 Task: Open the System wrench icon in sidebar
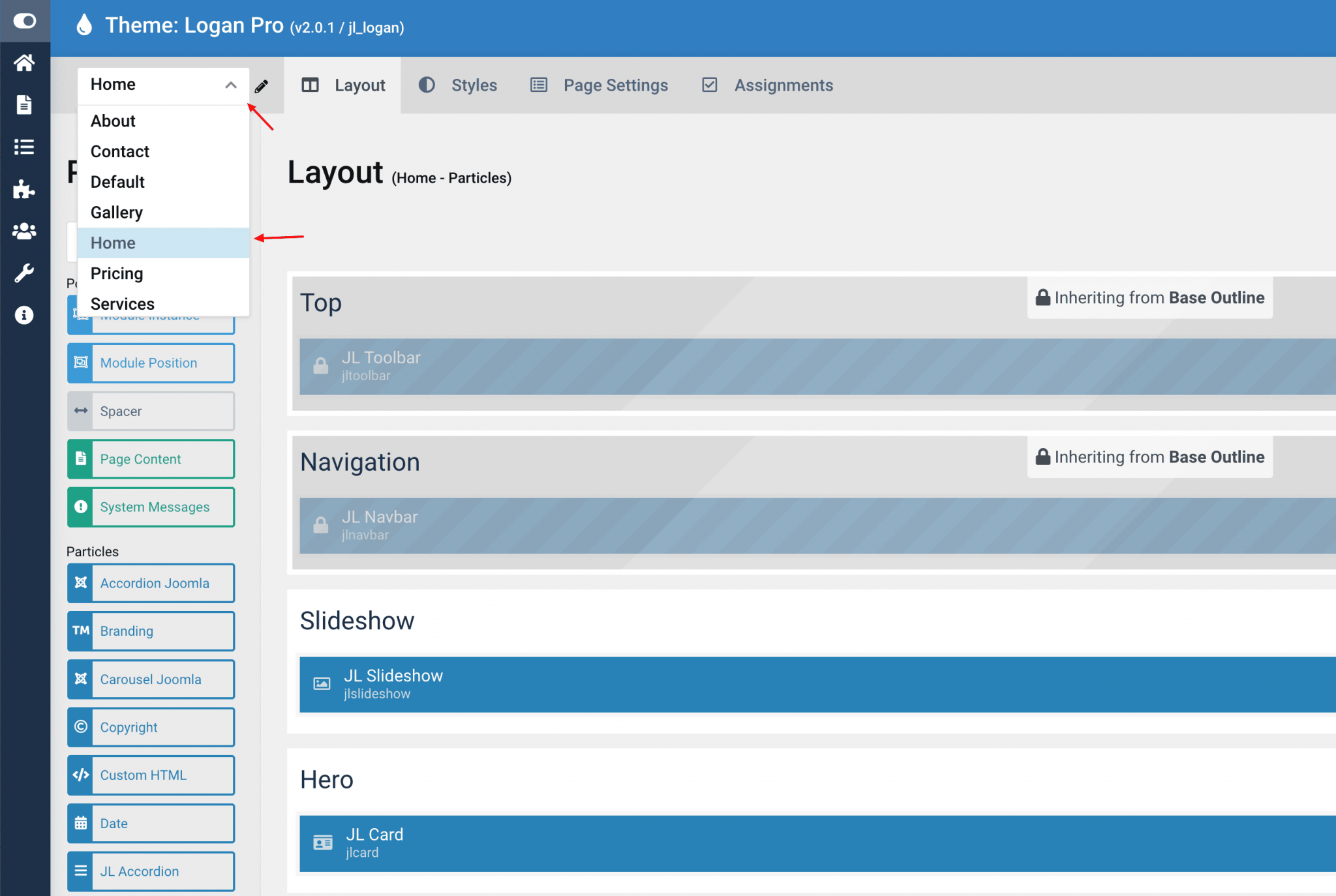(x=24, y=273)
